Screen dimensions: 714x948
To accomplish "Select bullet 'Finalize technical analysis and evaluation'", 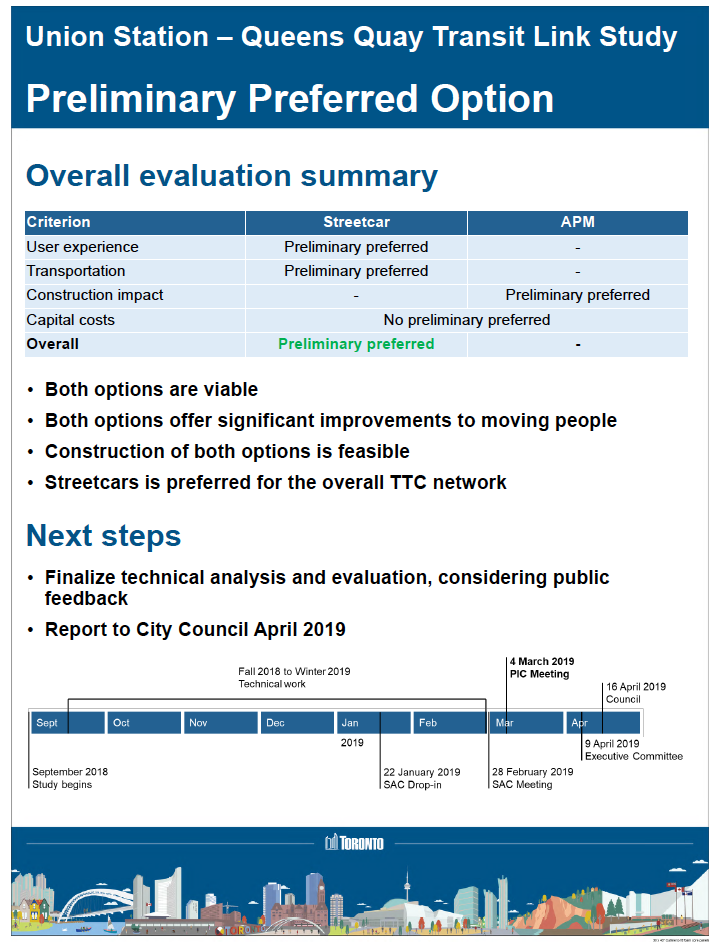I will click(x=327, y=588).
